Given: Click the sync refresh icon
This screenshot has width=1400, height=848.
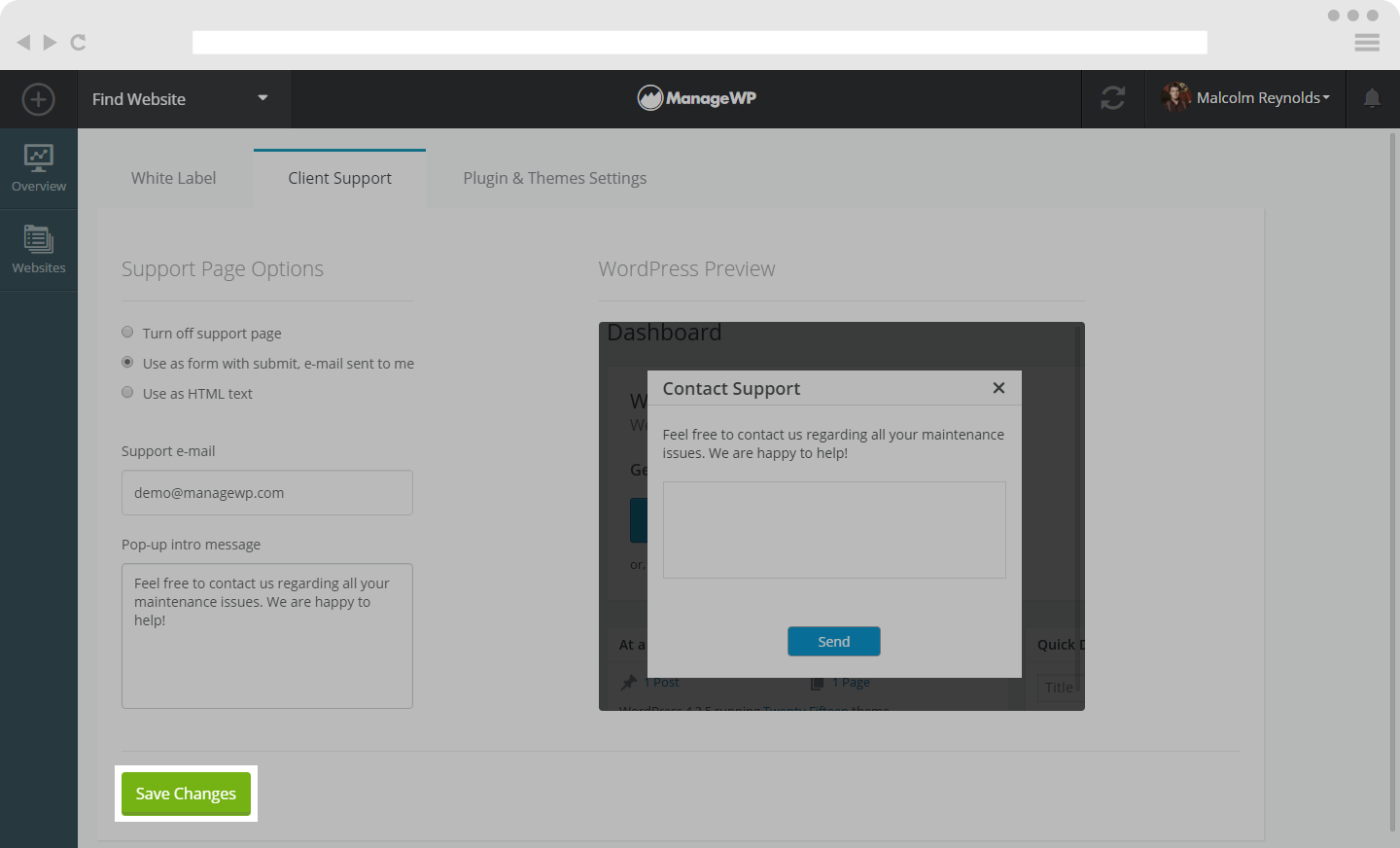Looking at the screenshot, I should (x=1113, y=98).
